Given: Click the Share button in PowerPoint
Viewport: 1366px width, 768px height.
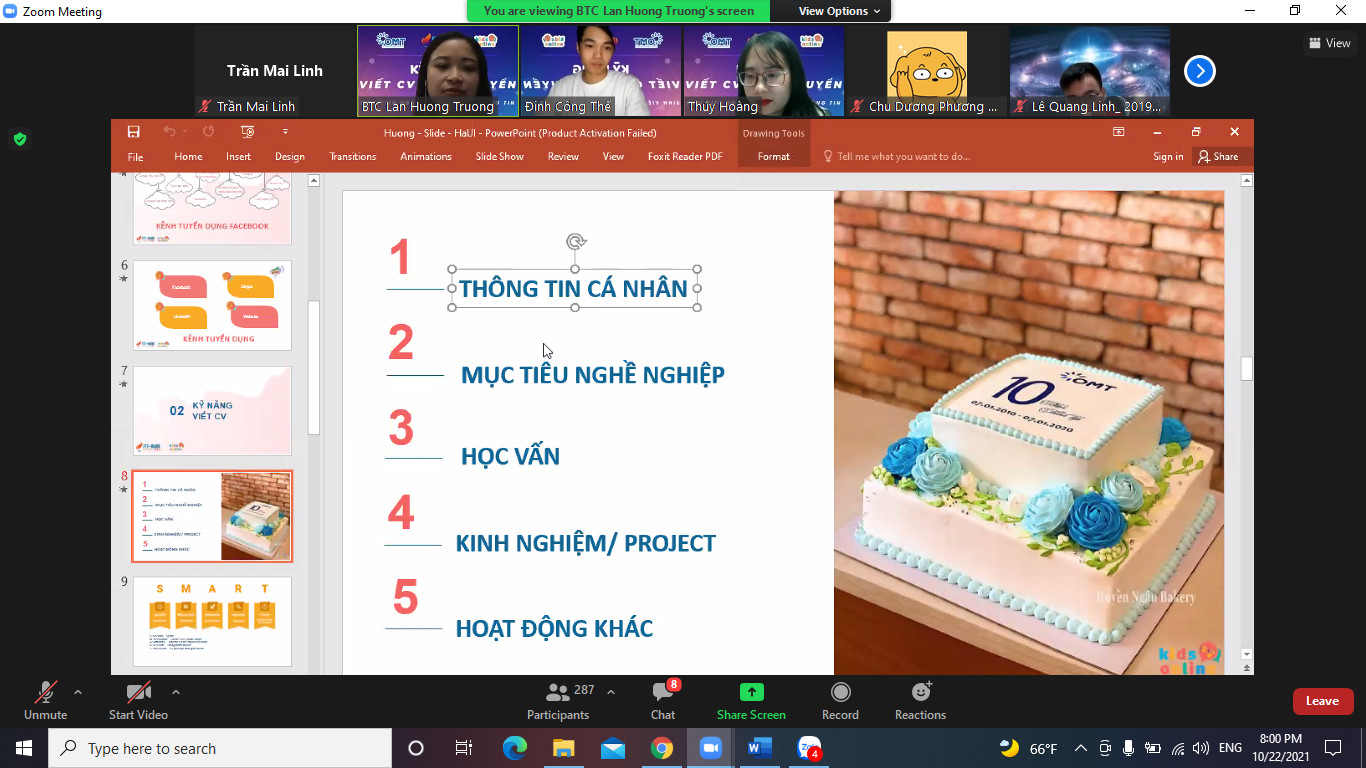Looking at the screenshot, I should 1218,157.
